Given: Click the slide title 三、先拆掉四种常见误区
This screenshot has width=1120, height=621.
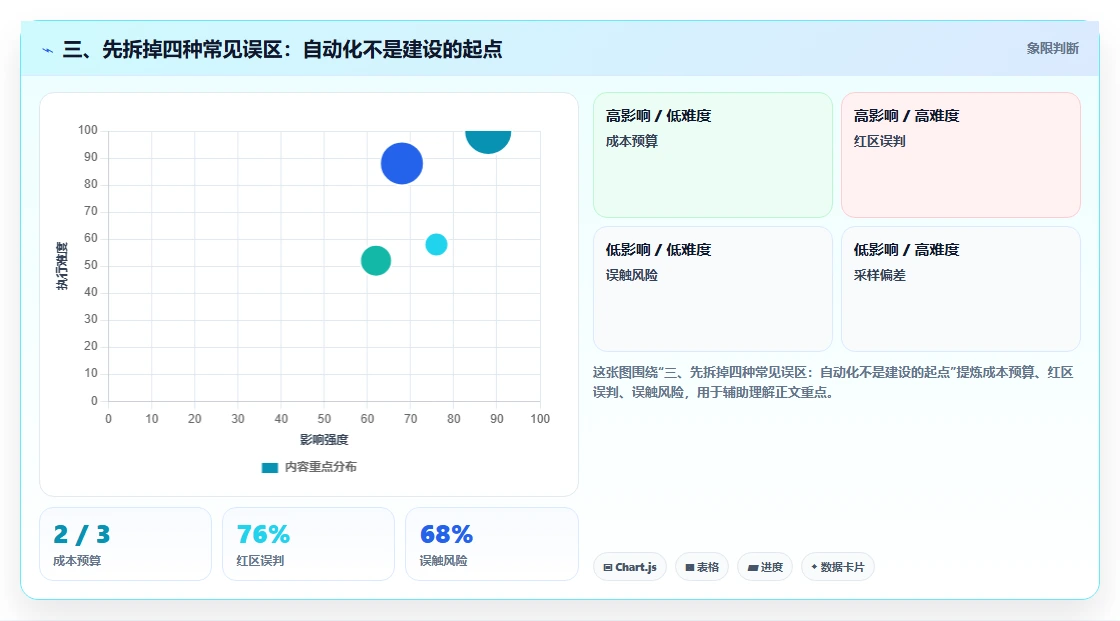Looking at the screenshot, I should pos(283,49).
